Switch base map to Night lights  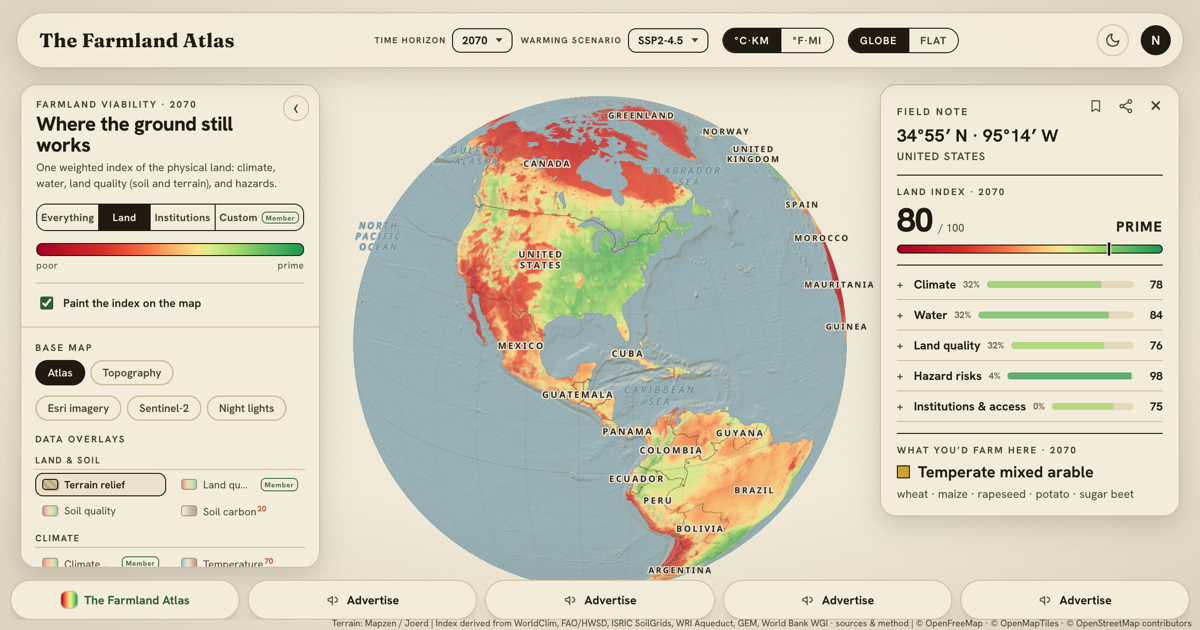pos(246,408)
